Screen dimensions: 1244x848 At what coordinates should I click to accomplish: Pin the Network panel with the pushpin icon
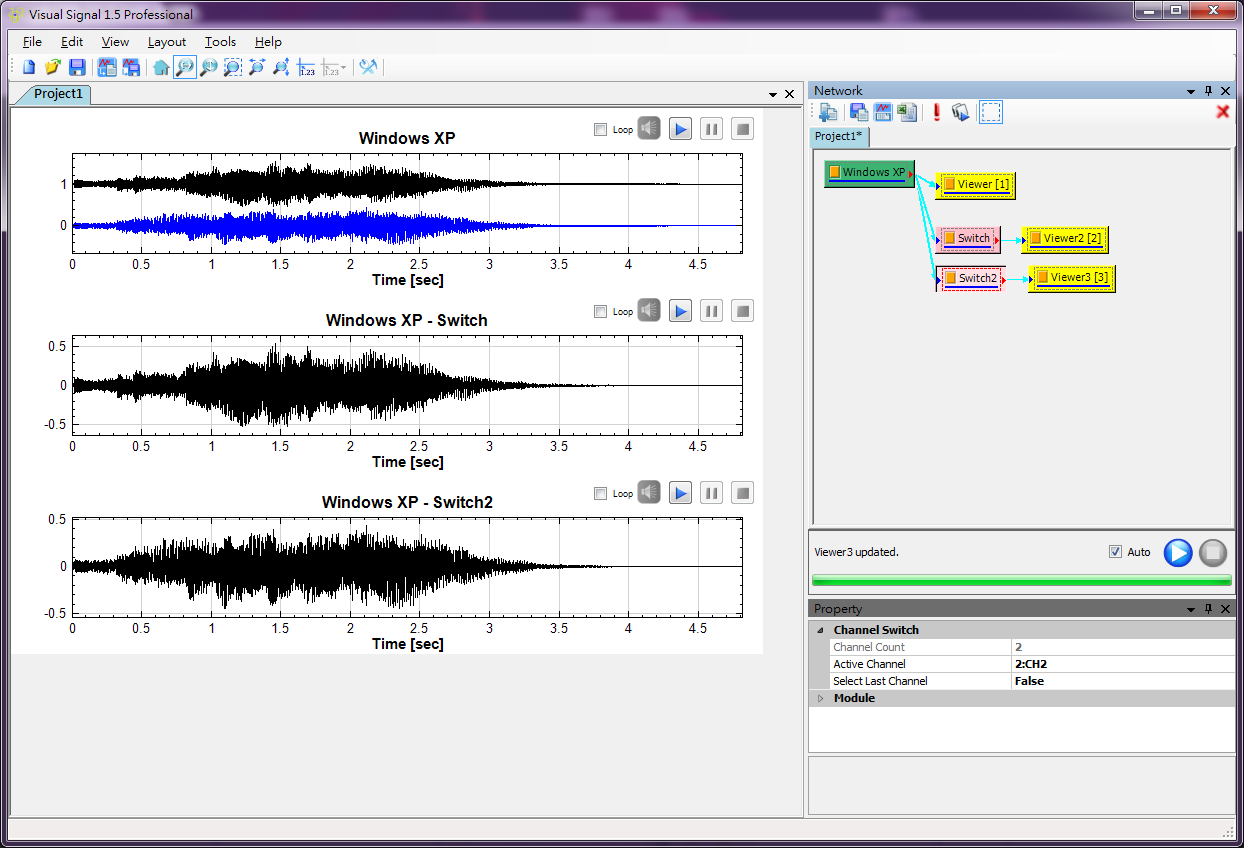pos(1208,91)
